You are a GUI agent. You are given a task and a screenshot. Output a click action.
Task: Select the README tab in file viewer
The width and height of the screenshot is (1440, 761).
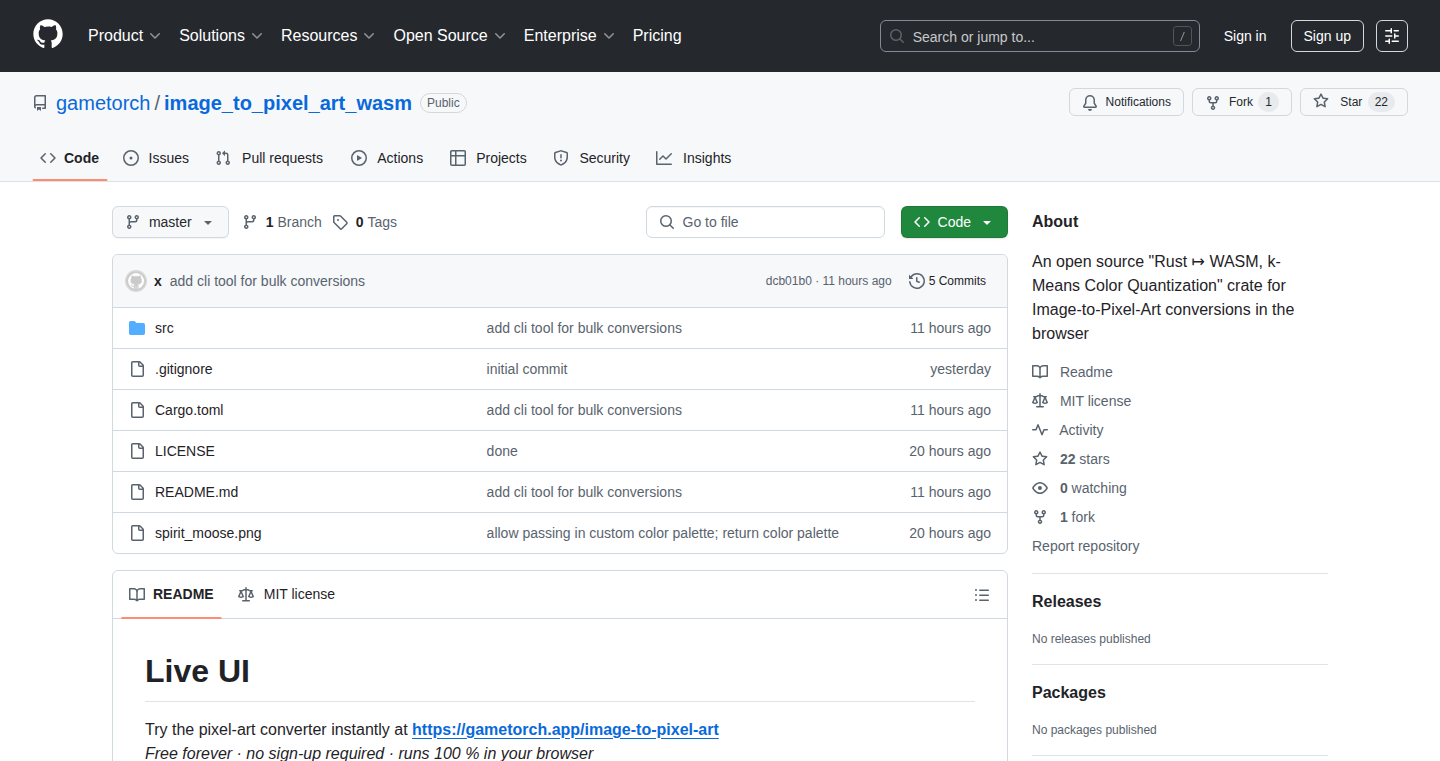(x=171, y=594)
